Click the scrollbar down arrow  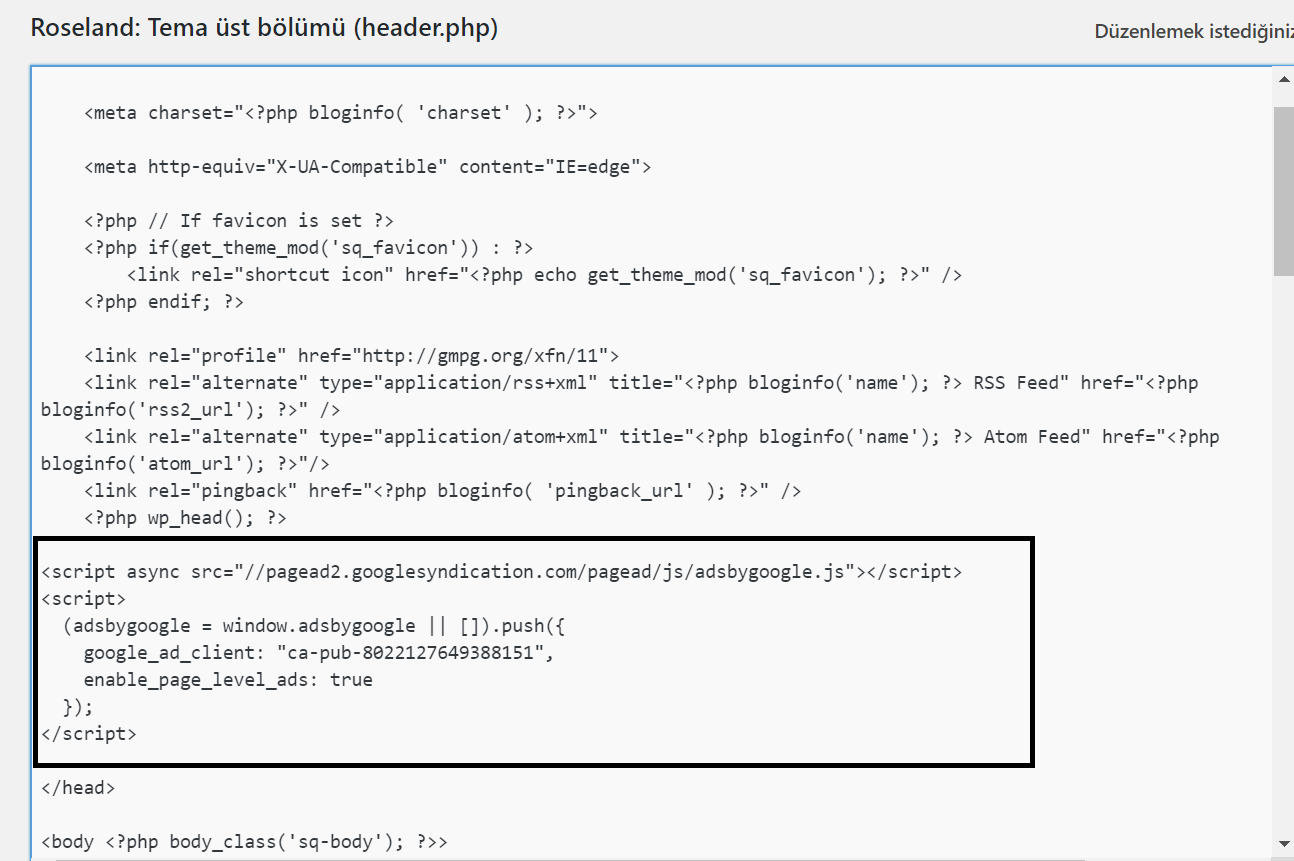click(1283, 844)
